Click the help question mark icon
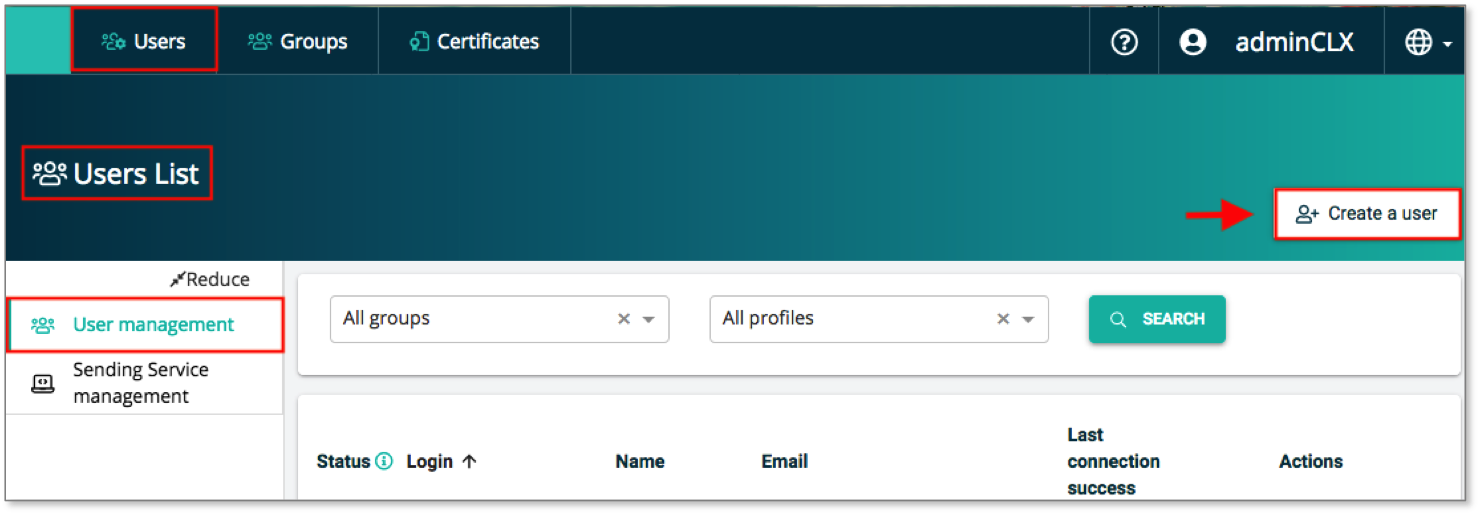The height and width of the screenshot is (515, 1479). tap(1124, 42)
